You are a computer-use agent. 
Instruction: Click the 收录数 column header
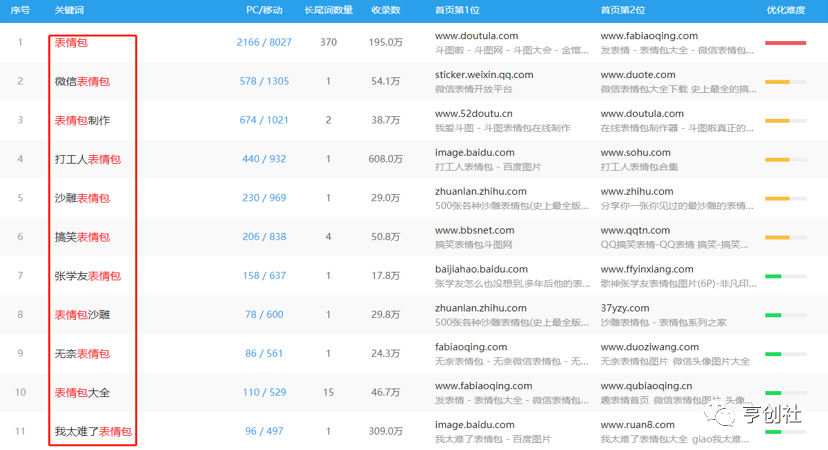[385, 10]
